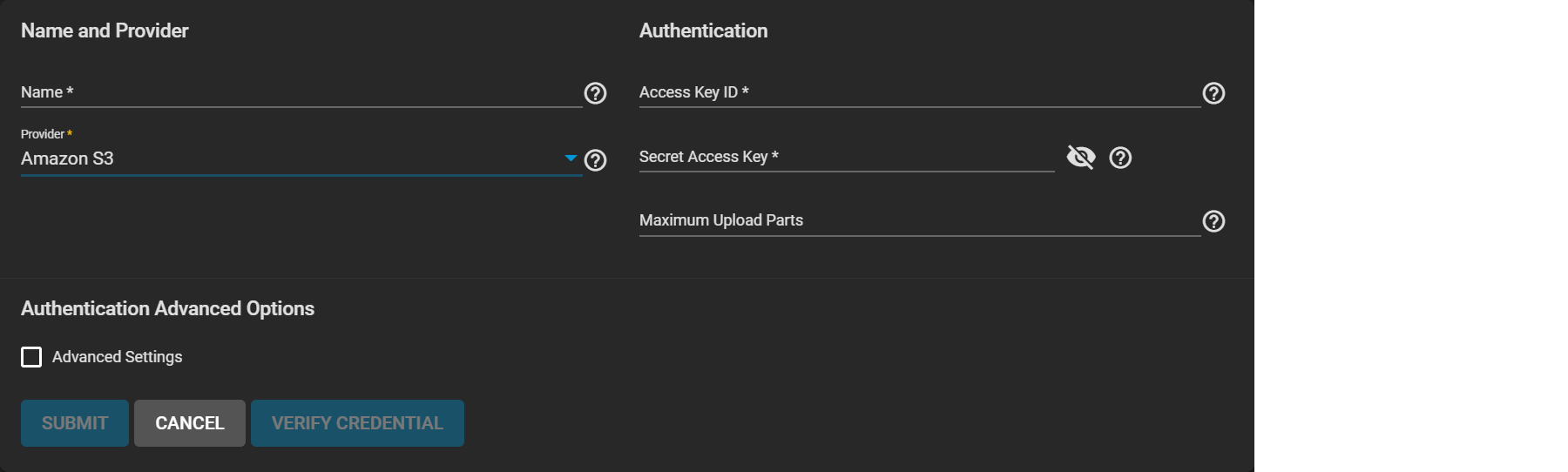
Task: Open Secret Access Key help tooltip
Action: (1120, 158)
